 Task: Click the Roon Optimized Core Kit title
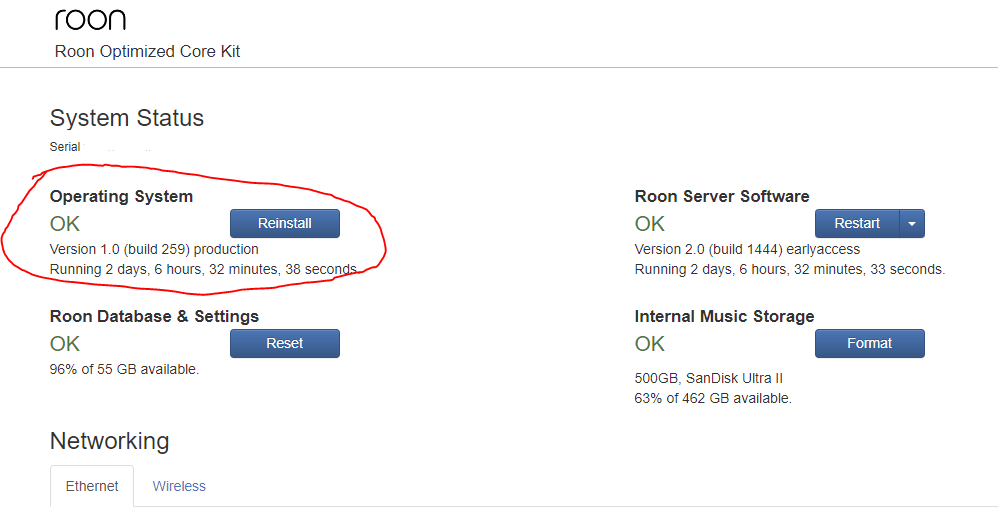point(148,52)
